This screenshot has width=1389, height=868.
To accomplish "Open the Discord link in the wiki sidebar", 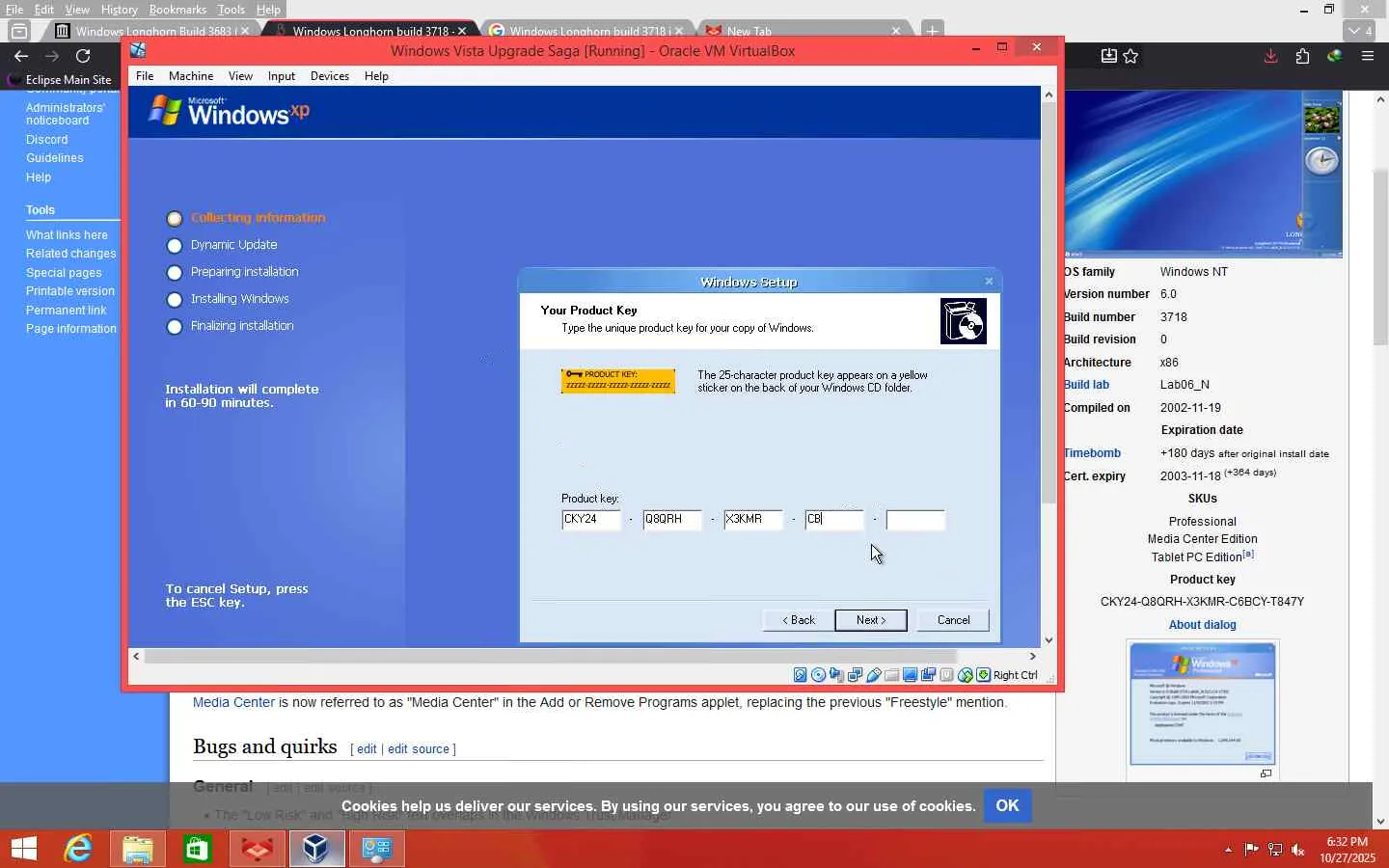I will click(47, 140).
